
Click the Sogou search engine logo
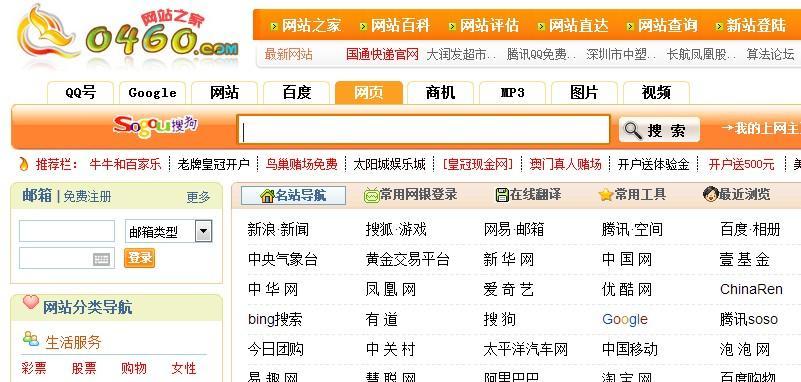[155, 126]
